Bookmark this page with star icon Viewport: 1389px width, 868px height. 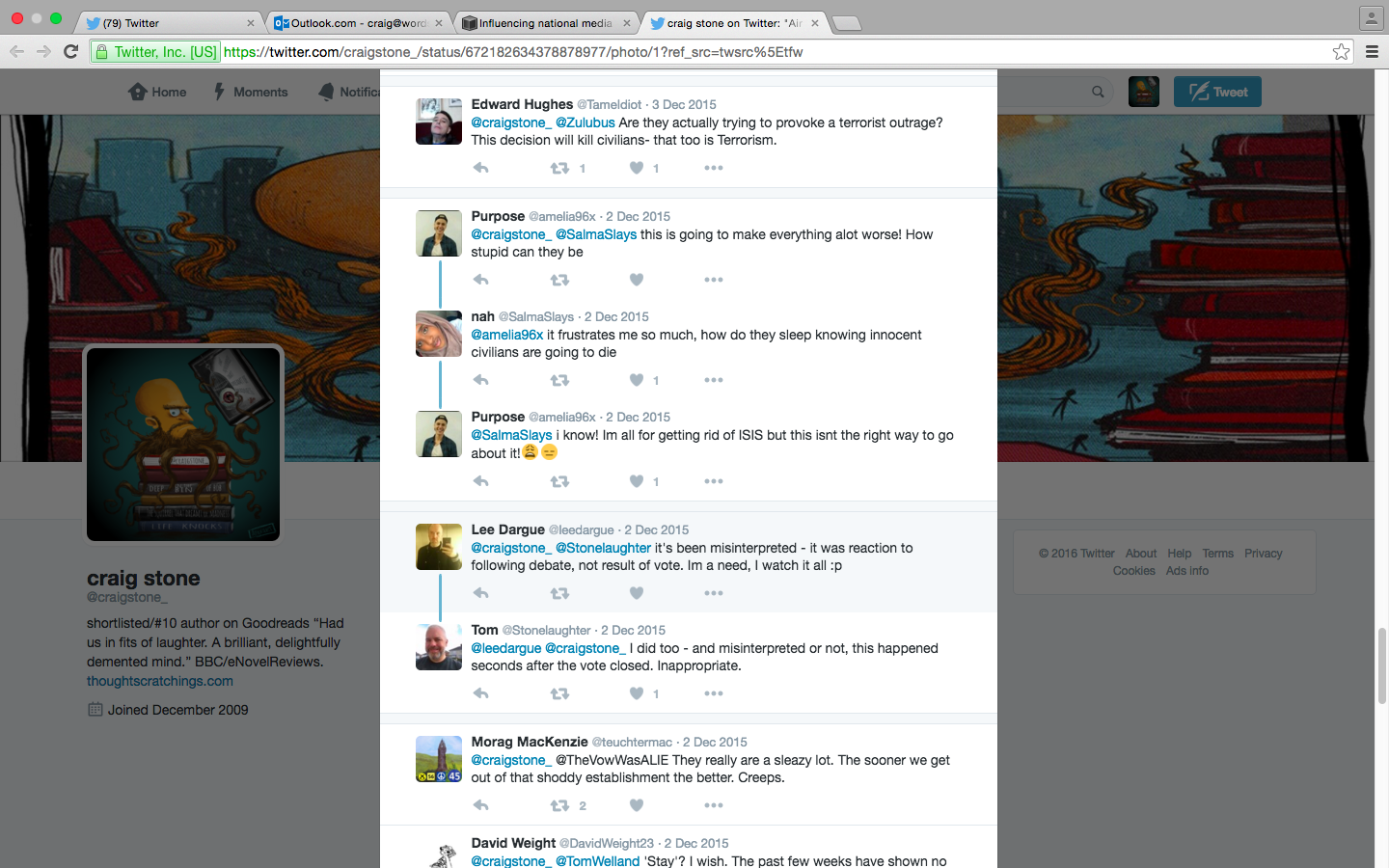[x=1341, y=52]
